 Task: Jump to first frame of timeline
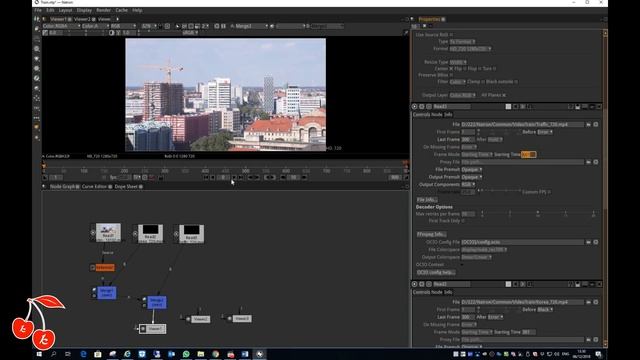(206, 178)
